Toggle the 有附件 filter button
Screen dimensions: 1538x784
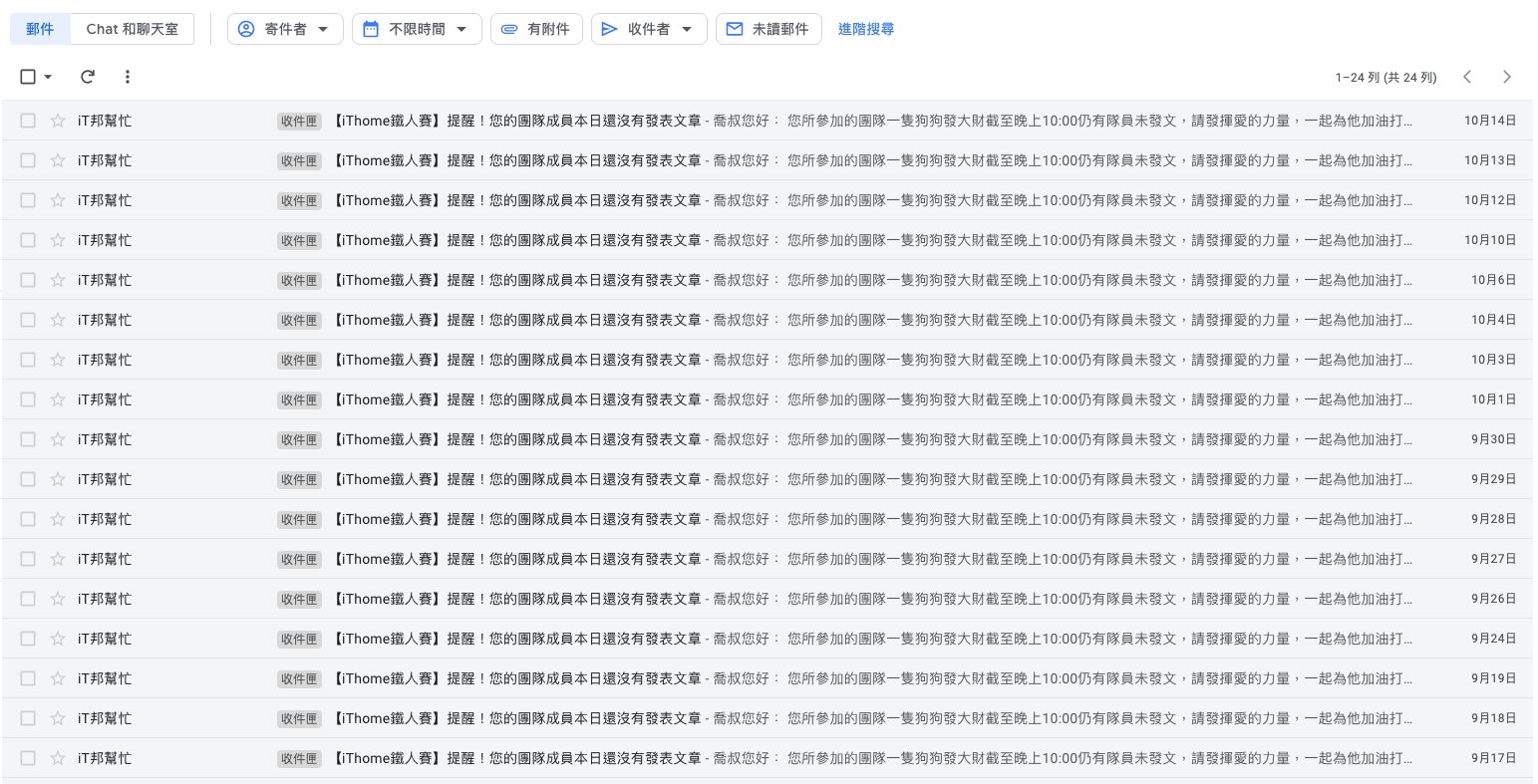(536, 29)
